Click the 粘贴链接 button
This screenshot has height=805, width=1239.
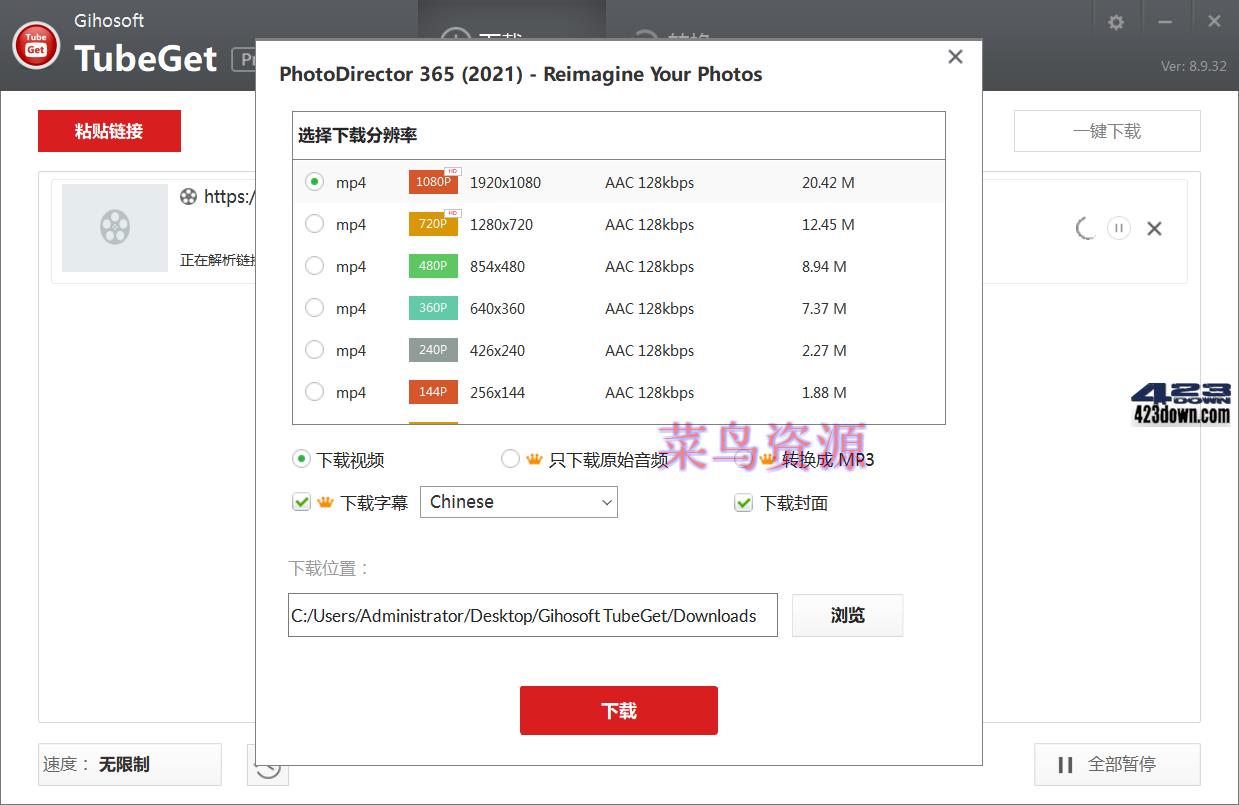pos(109,131)
